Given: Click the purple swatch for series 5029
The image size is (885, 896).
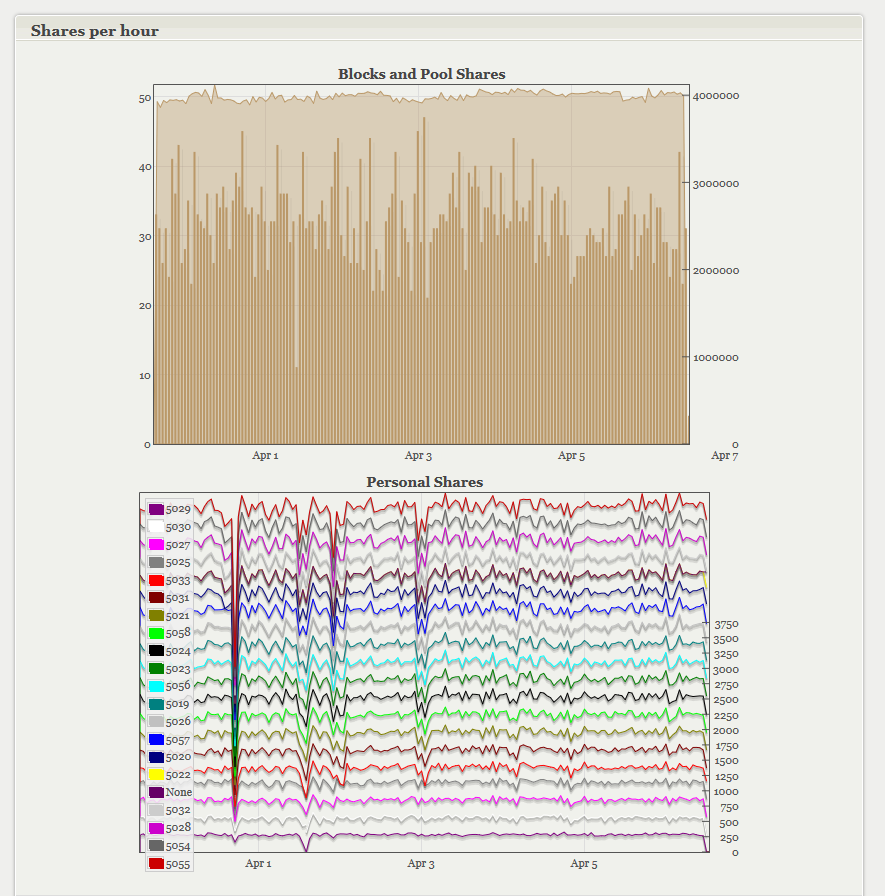Looking at the screenshot, I should [x=156, y=509].
